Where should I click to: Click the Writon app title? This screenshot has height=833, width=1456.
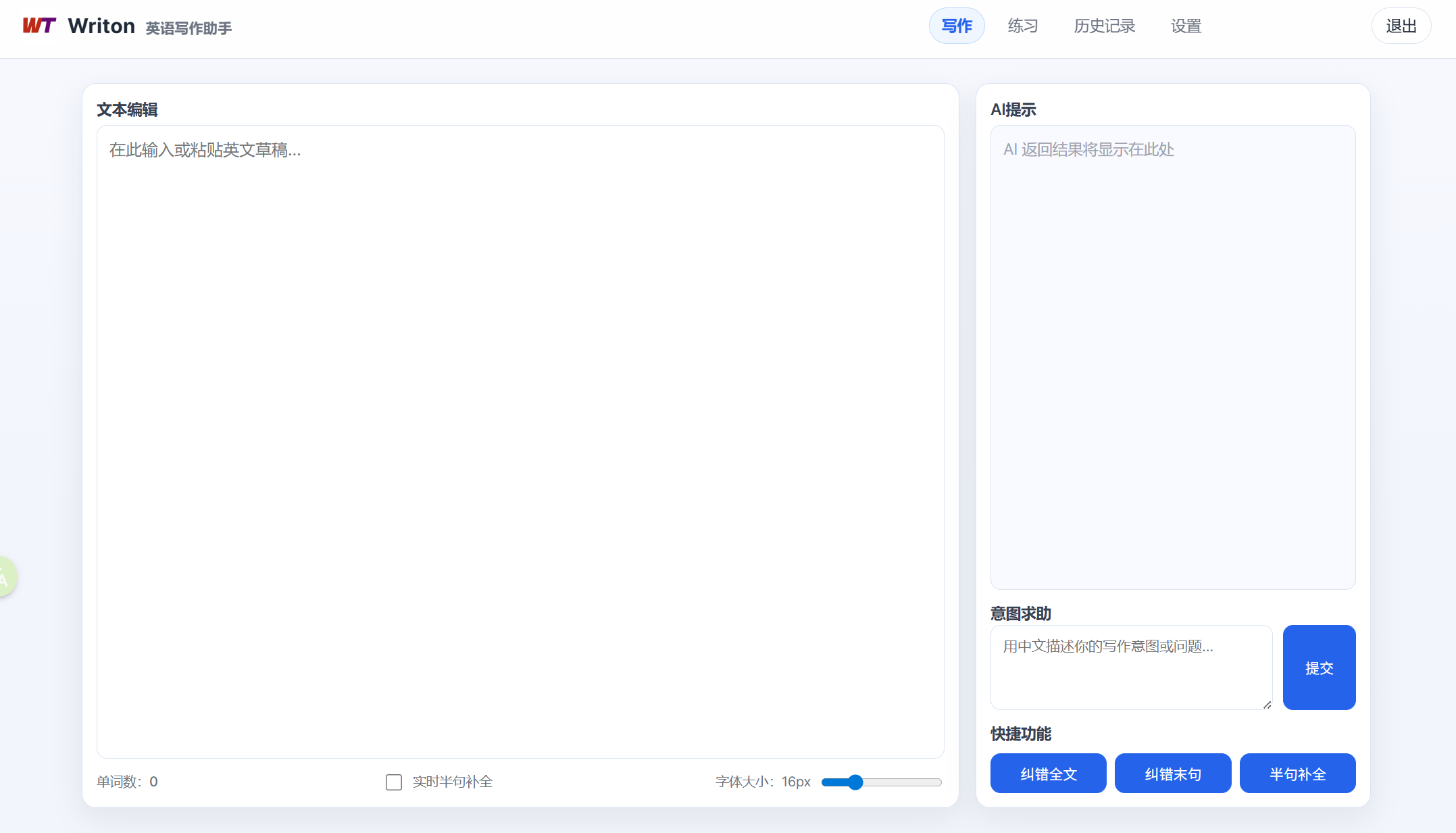101,26
